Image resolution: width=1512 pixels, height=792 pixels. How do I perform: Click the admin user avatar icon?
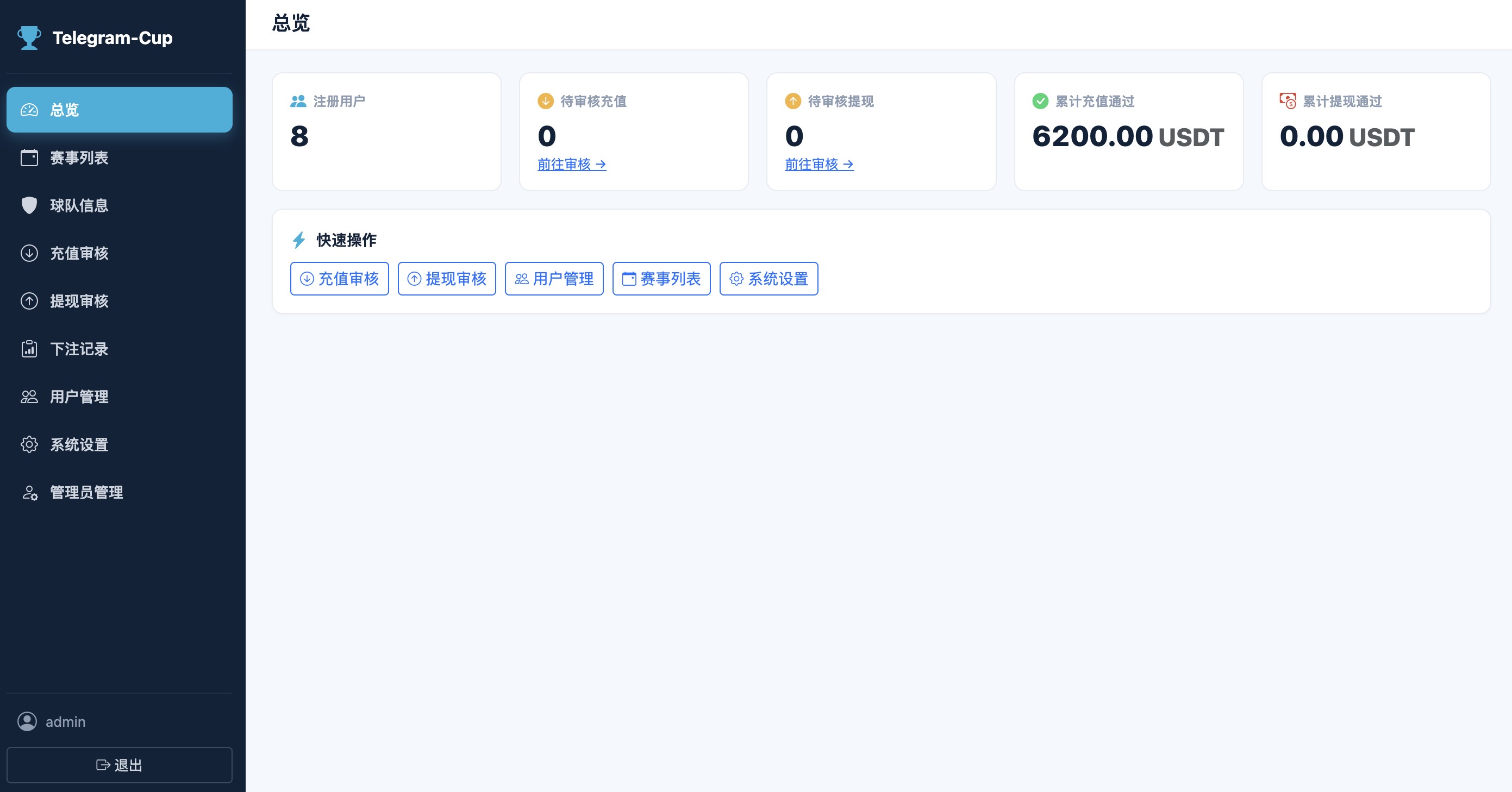[x=27, y=721]
